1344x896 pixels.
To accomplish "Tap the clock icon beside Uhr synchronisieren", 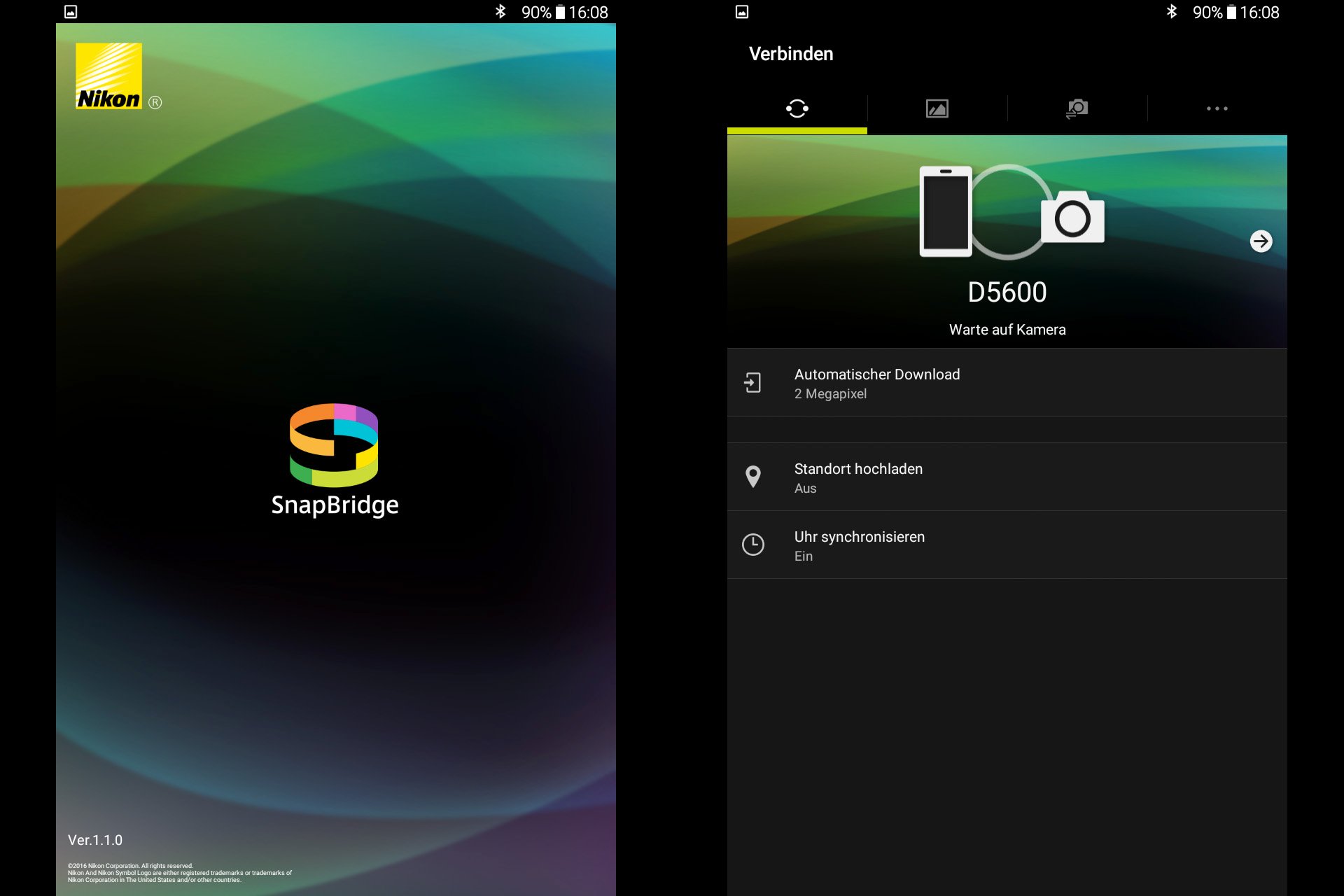I will tap(753, 545).
